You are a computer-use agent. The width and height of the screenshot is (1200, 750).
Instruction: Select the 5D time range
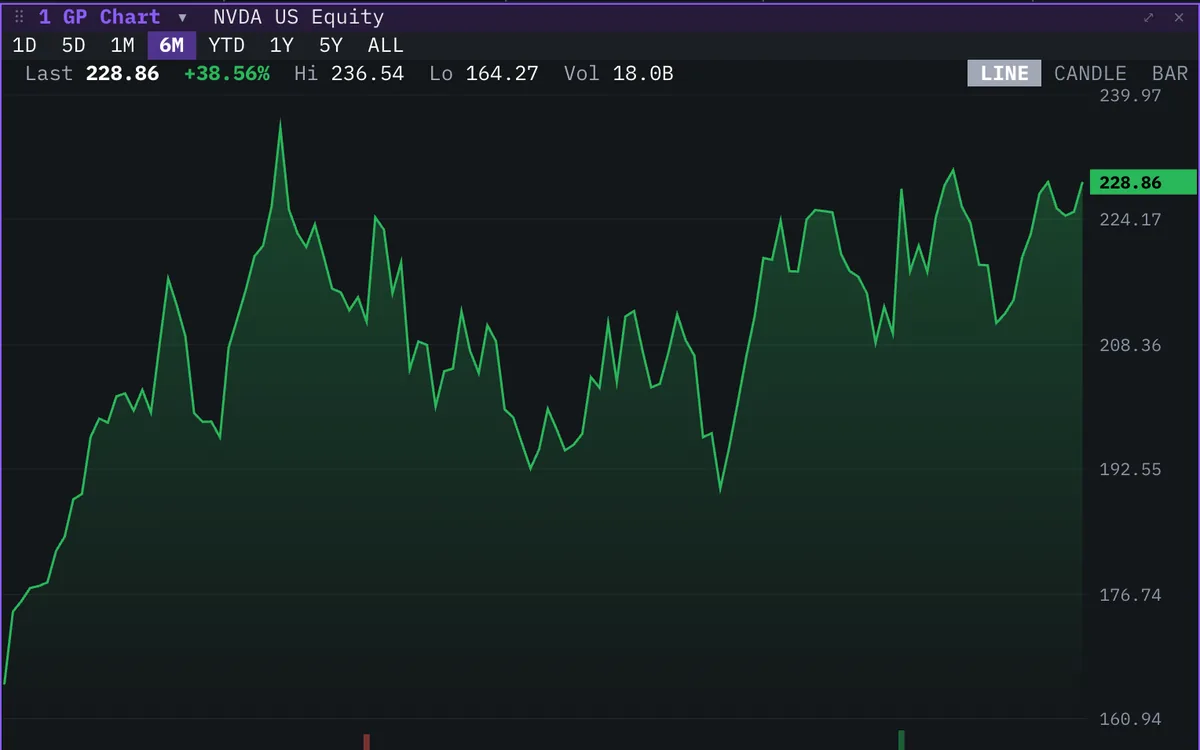[74, 45]
